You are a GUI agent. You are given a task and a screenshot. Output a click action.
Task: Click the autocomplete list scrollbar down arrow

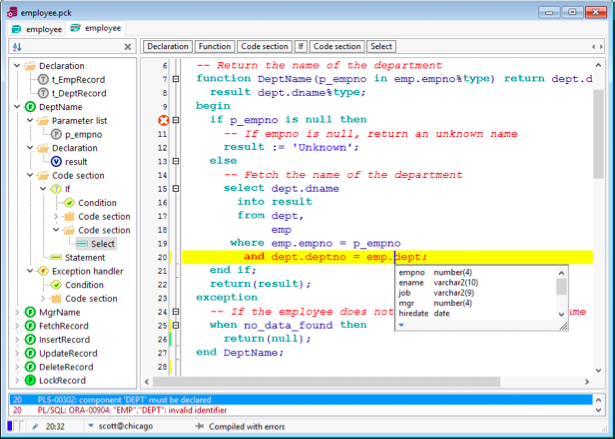coord(561,314)
